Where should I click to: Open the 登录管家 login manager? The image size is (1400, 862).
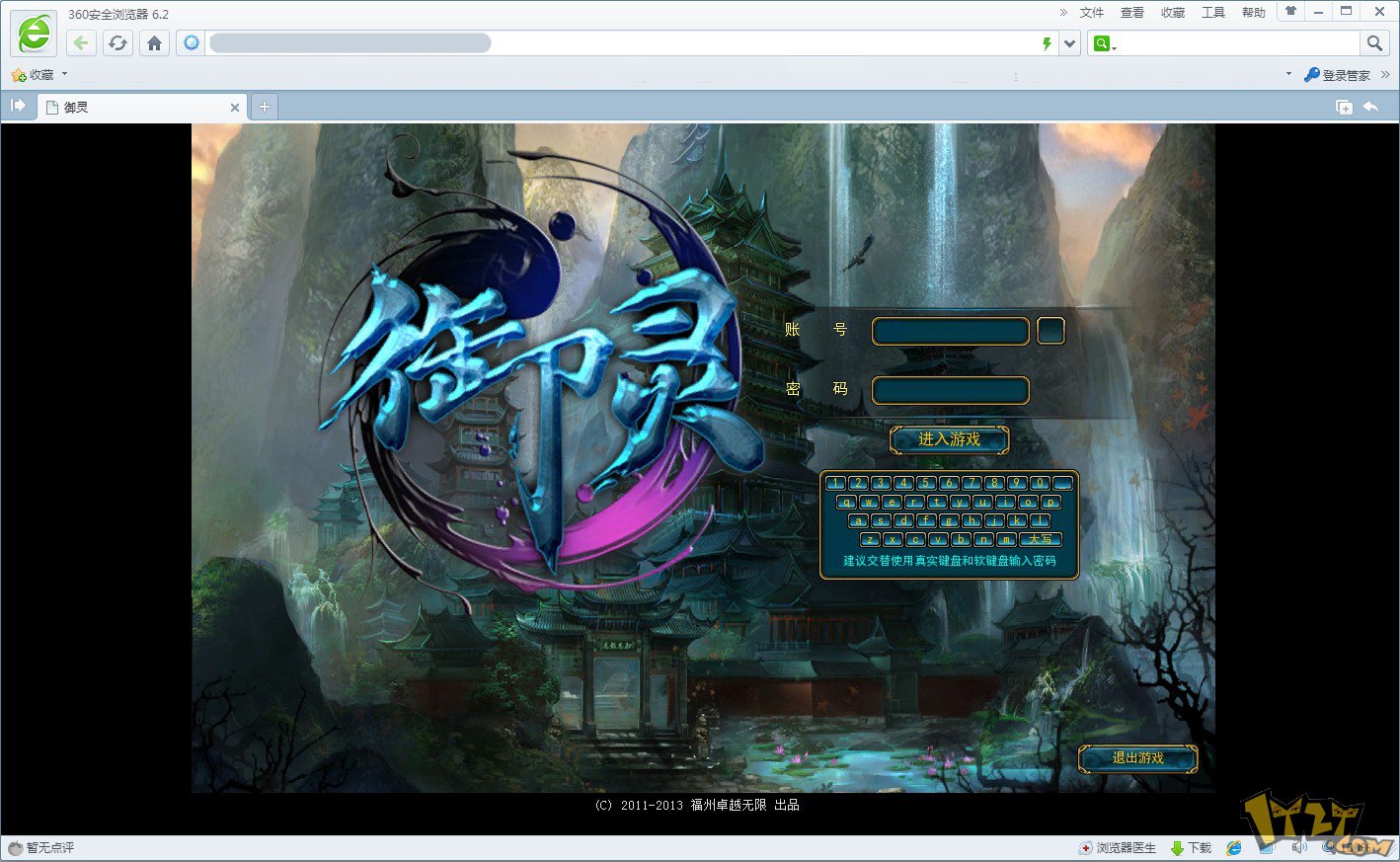[1338, 75]
